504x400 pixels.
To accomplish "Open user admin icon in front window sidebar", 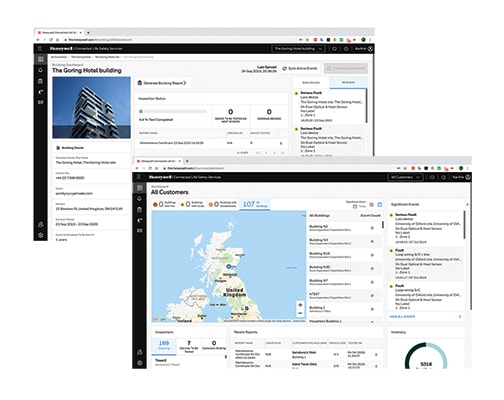I will click(140, 352).
